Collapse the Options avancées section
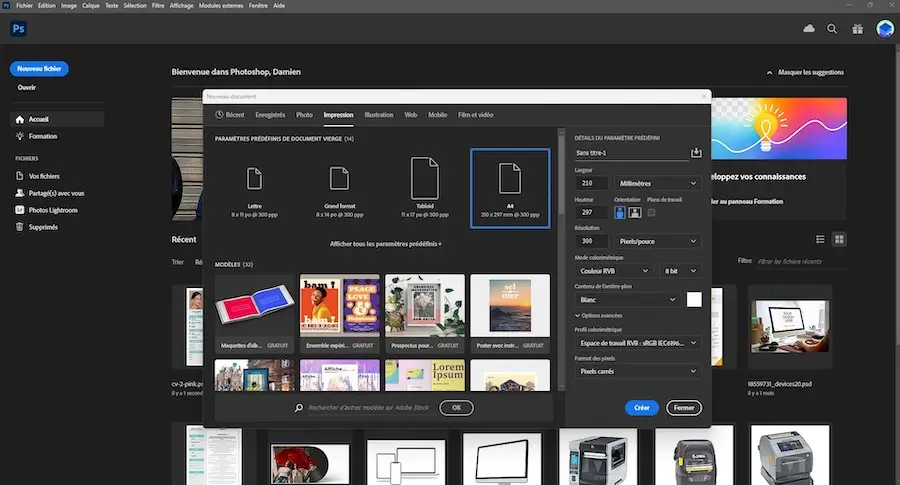The height and width of the screenshot is (485, 900). [599, 316]
